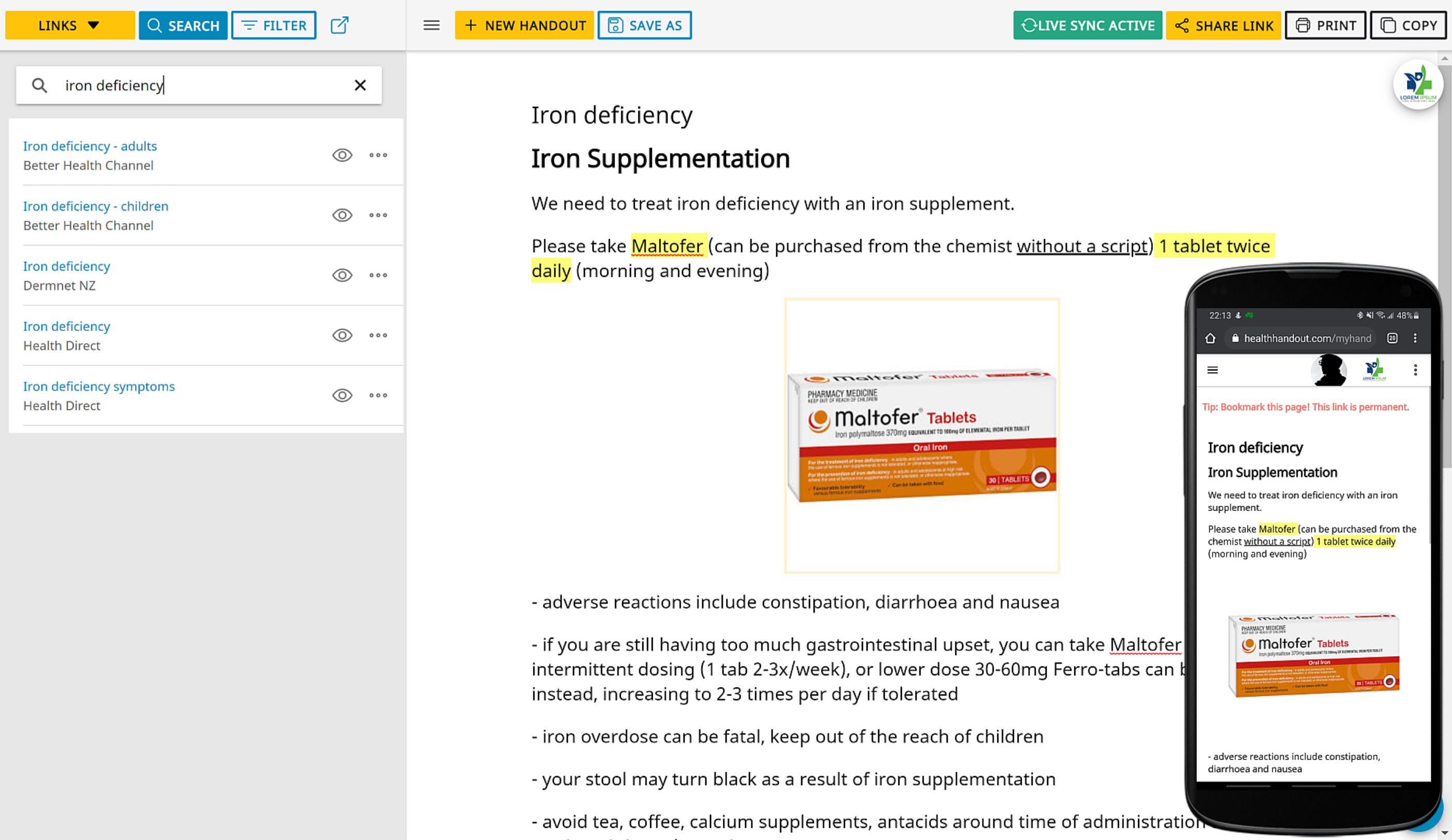Click the 'avoid tea, coffee, calcium supplements' line
This screenshot has width=1452, height=840.
click(x=869, y=821)
